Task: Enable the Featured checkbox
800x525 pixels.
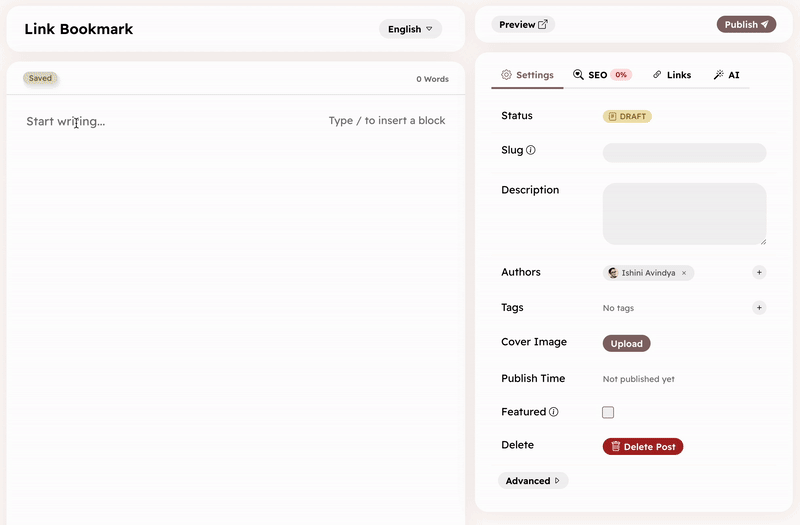Action: [x=608, y=412]
